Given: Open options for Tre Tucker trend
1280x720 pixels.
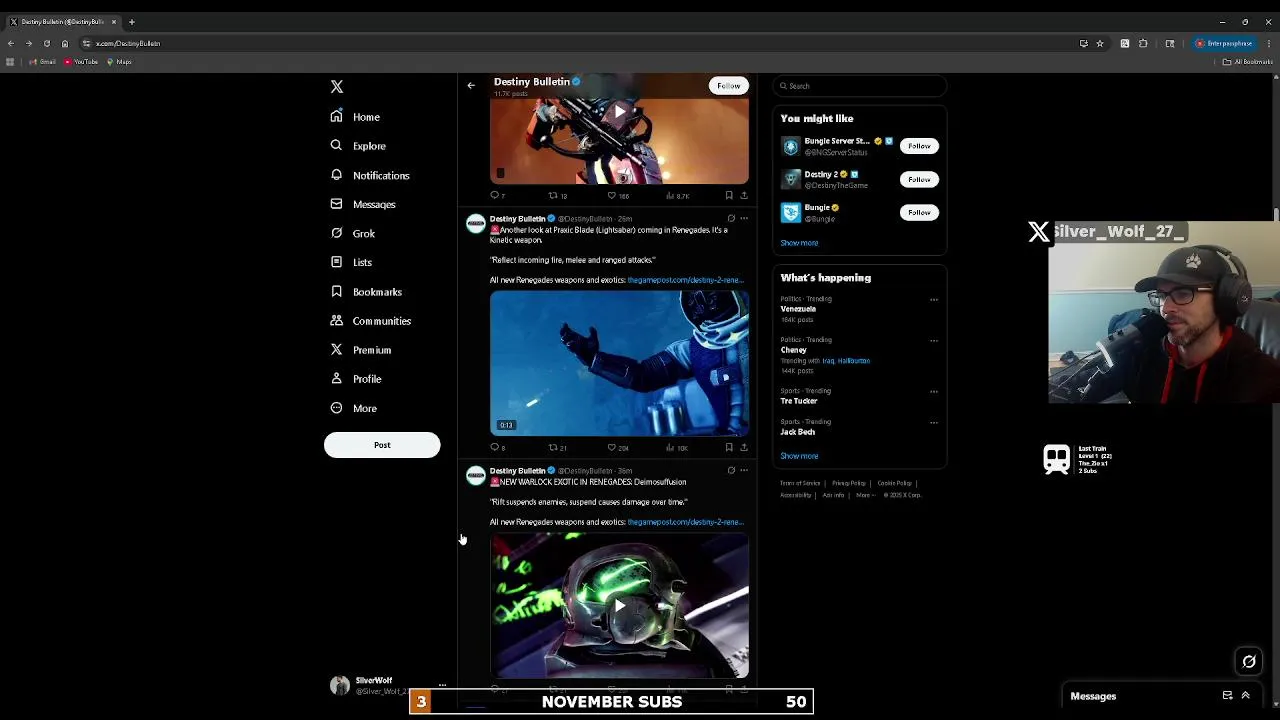Looking at the screenshot, I should point(934,391).
